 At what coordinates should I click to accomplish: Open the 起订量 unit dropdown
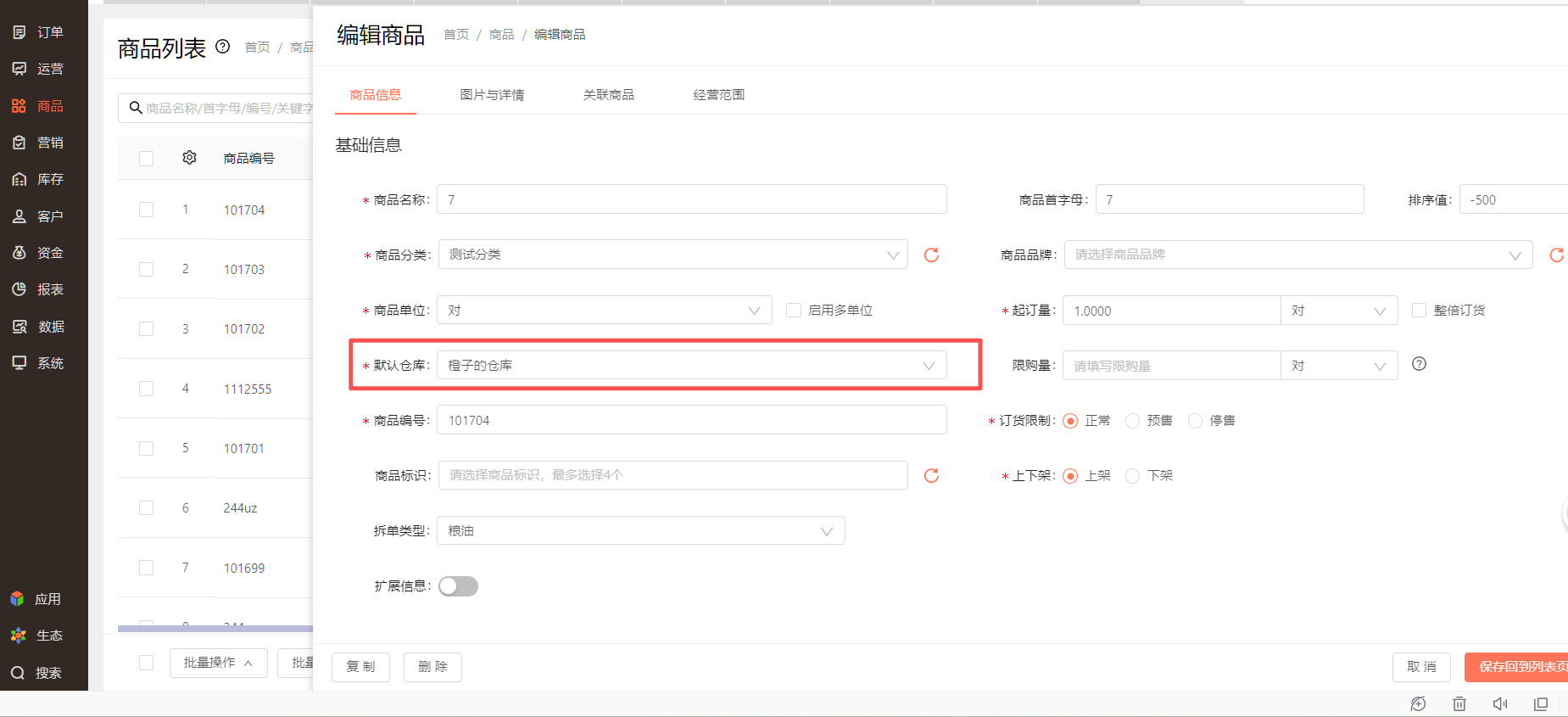1339,311
